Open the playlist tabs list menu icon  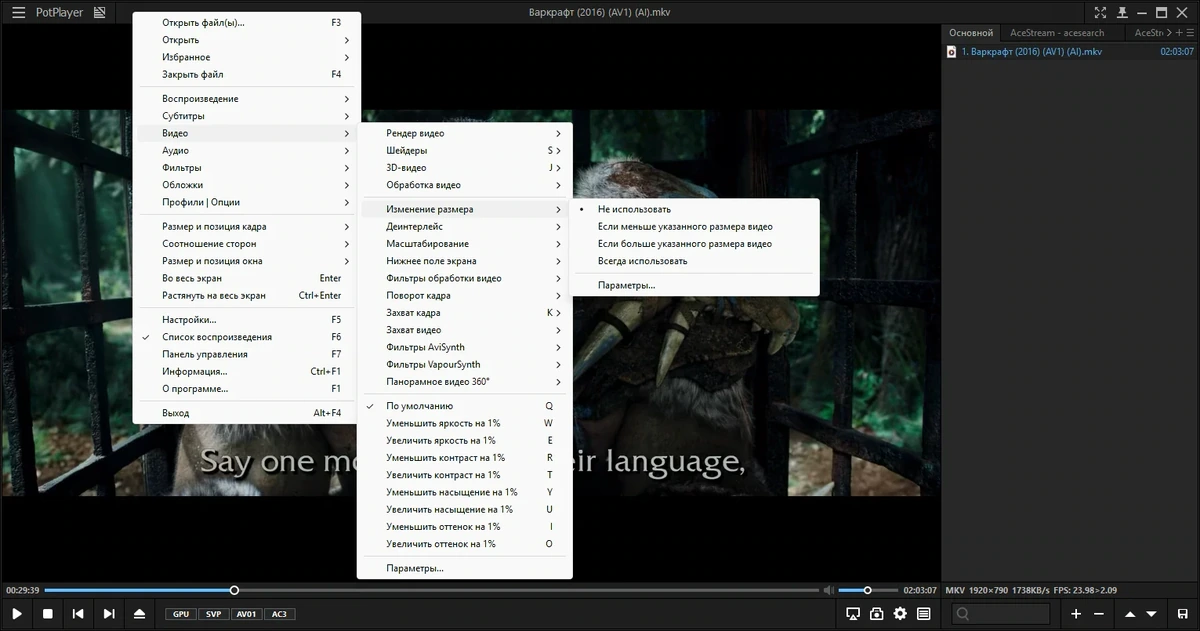(x=1191, y=33)
